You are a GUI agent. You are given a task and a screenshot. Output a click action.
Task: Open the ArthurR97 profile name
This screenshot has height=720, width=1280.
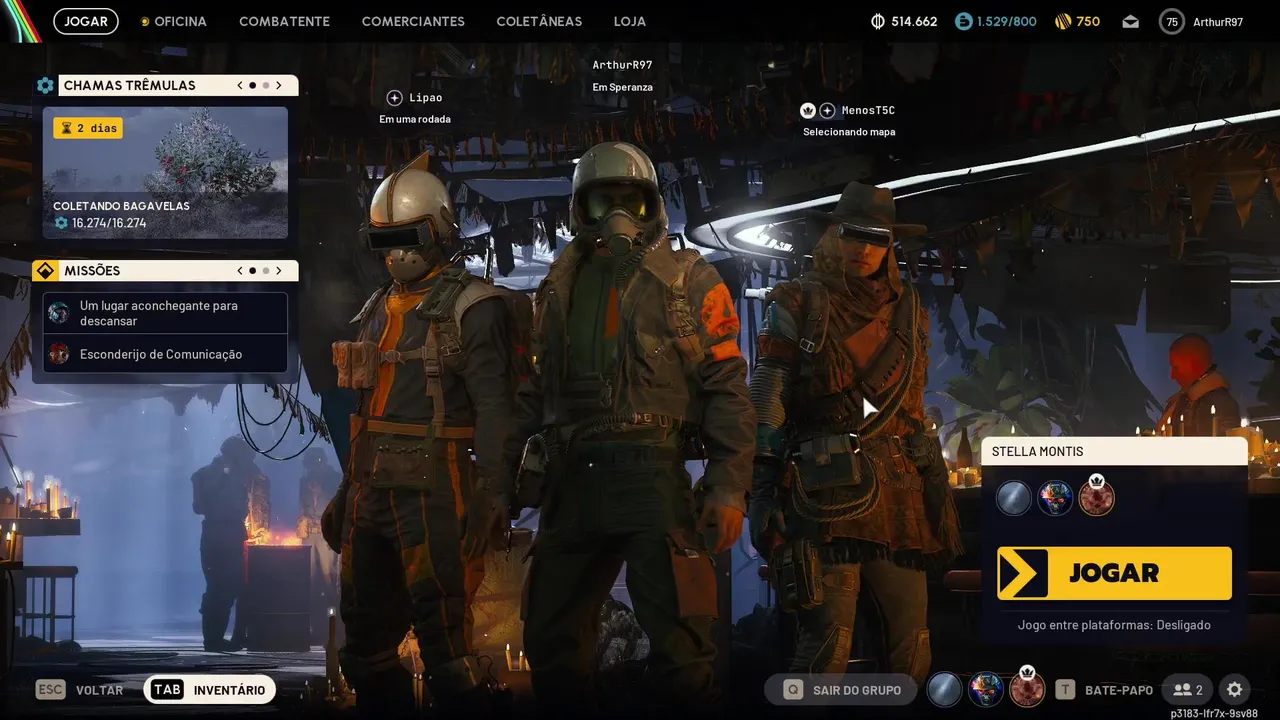pos(1218,22)
